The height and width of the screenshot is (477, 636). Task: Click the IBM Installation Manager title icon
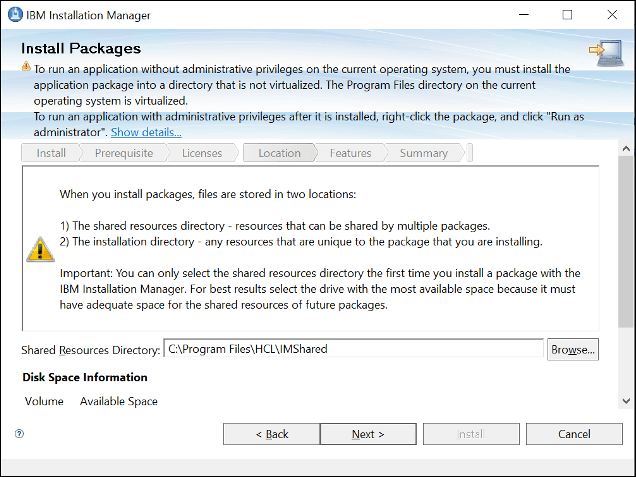click(x=15, y=15)
